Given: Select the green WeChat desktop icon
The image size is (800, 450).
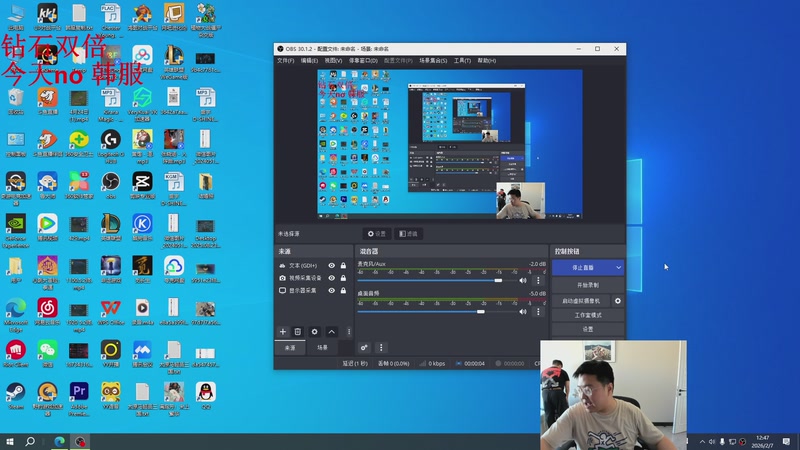Looking at the screenshot, I should (47, 354).
